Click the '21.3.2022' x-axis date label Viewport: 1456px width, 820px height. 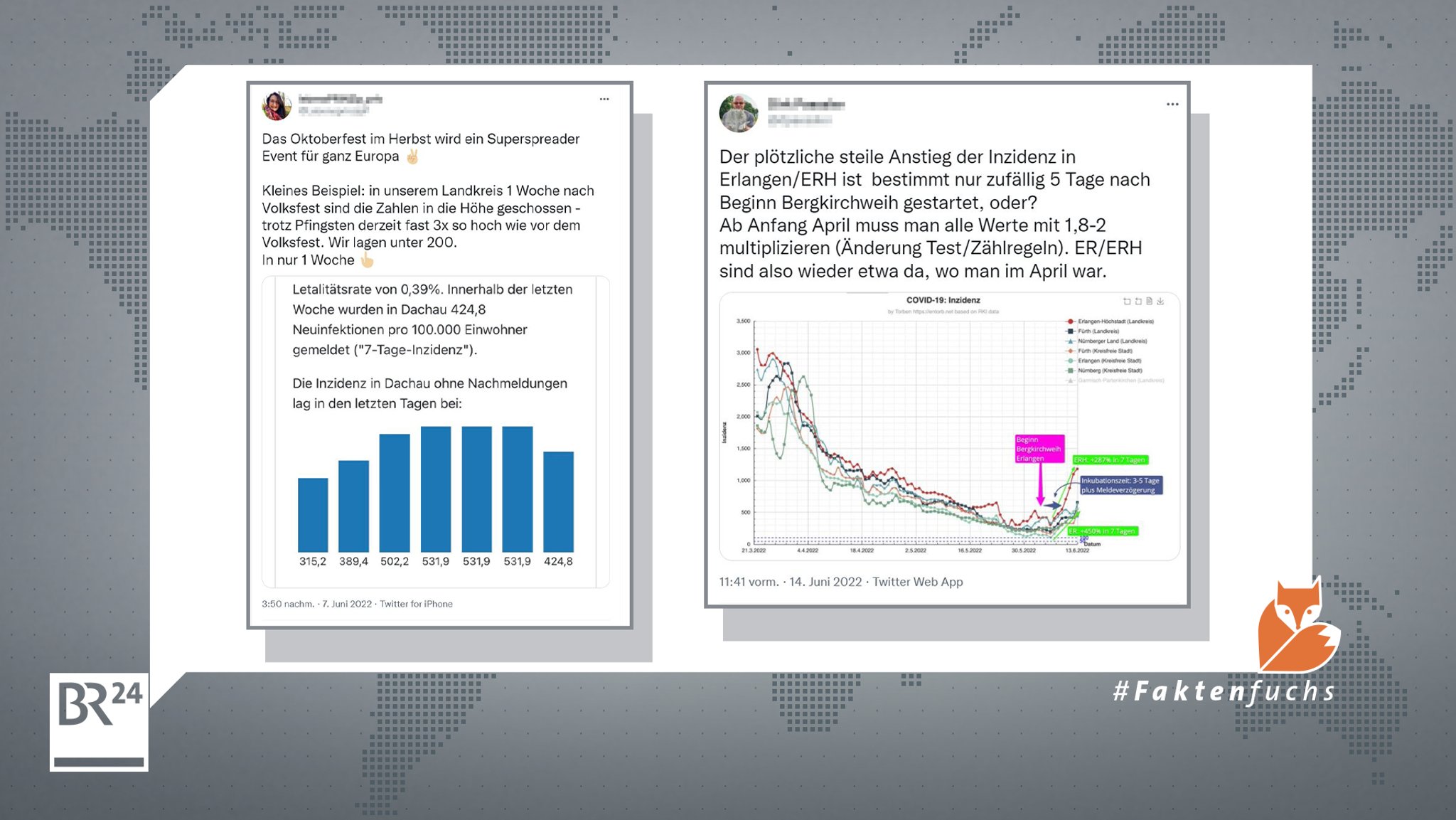click(x=754, y=550)
